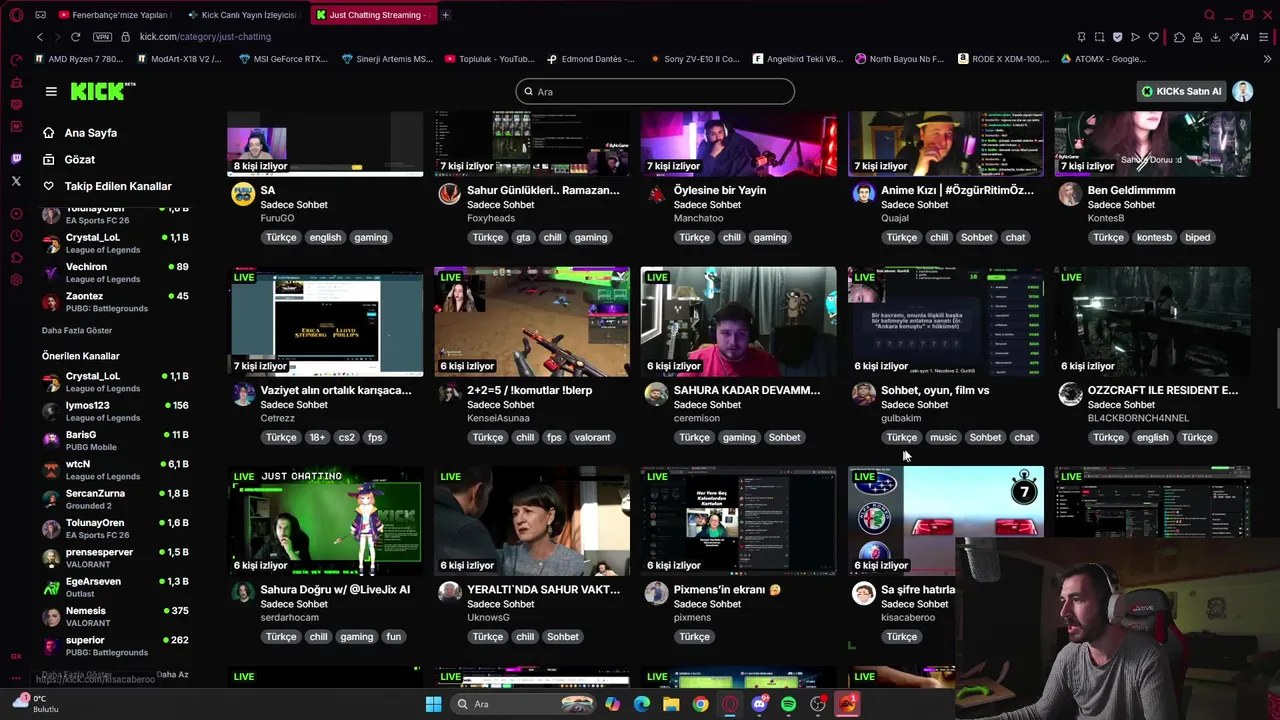
Task: Open the ad blocker shield icon
Action: (1117, 37)
